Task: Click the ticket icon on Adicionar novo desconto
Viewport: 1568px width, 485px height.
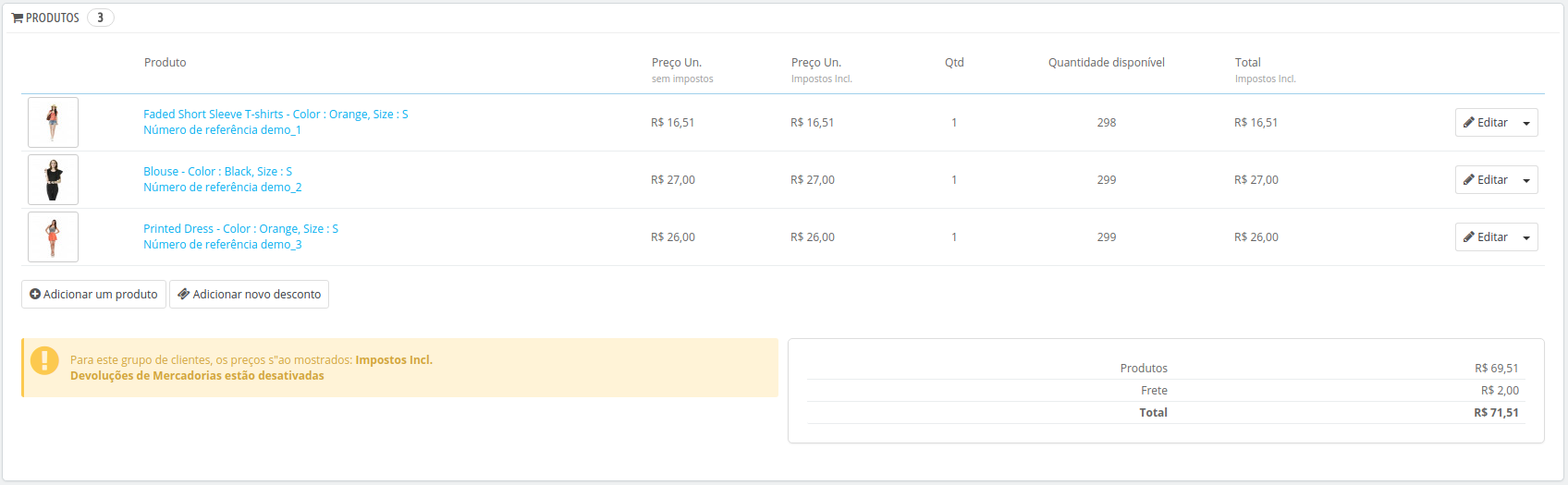Action: (x=184, y=294)
